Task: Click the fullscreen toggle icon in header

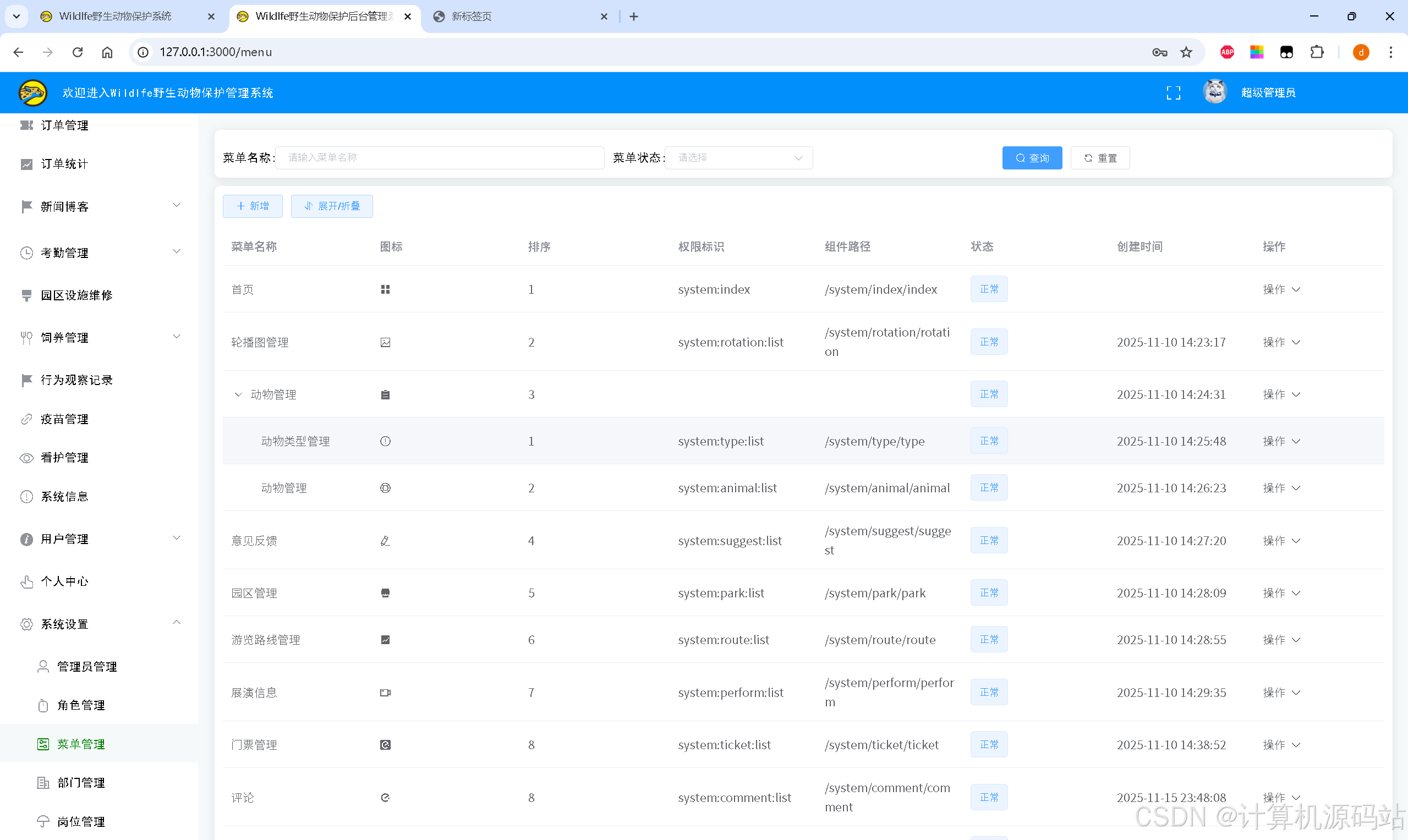Action: click(x=1173, y=93)
